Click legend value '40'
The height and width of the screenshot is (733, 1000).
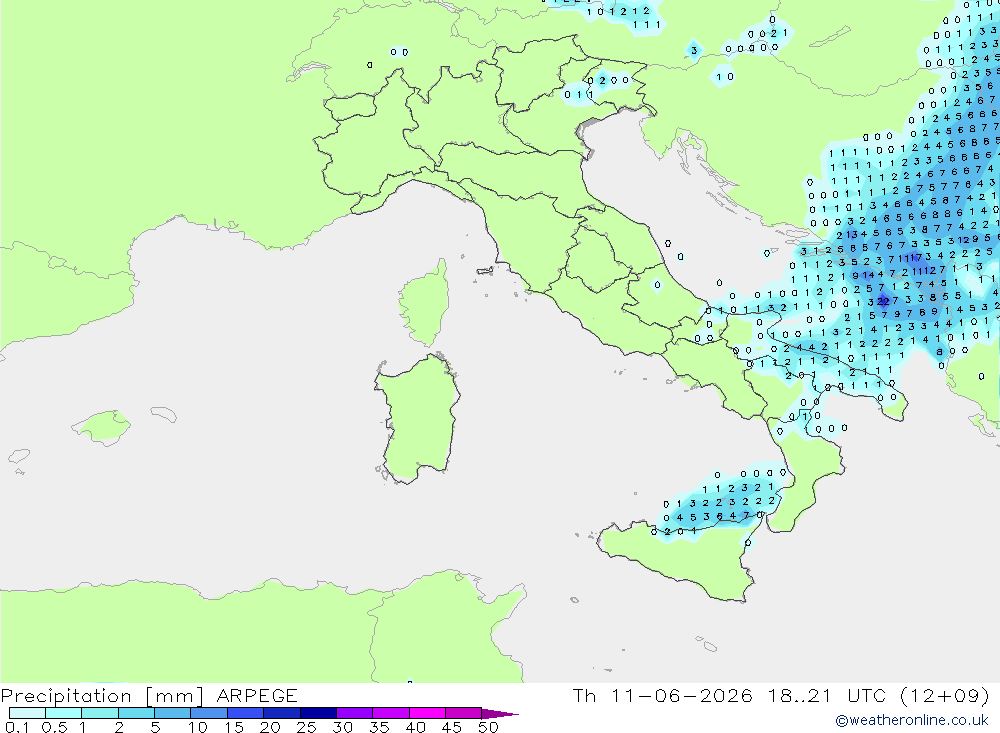click(415, 727)
